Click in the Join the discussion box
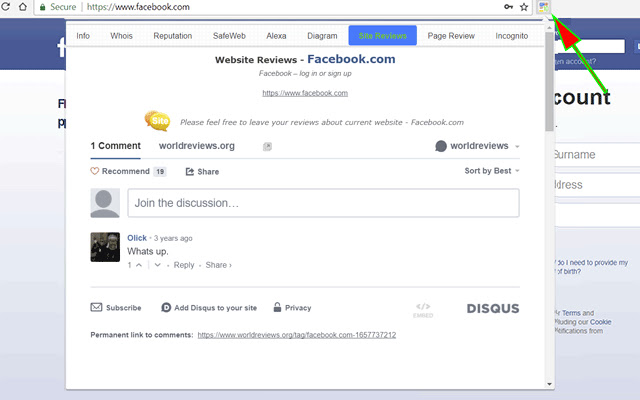 (x=323, y=203)
